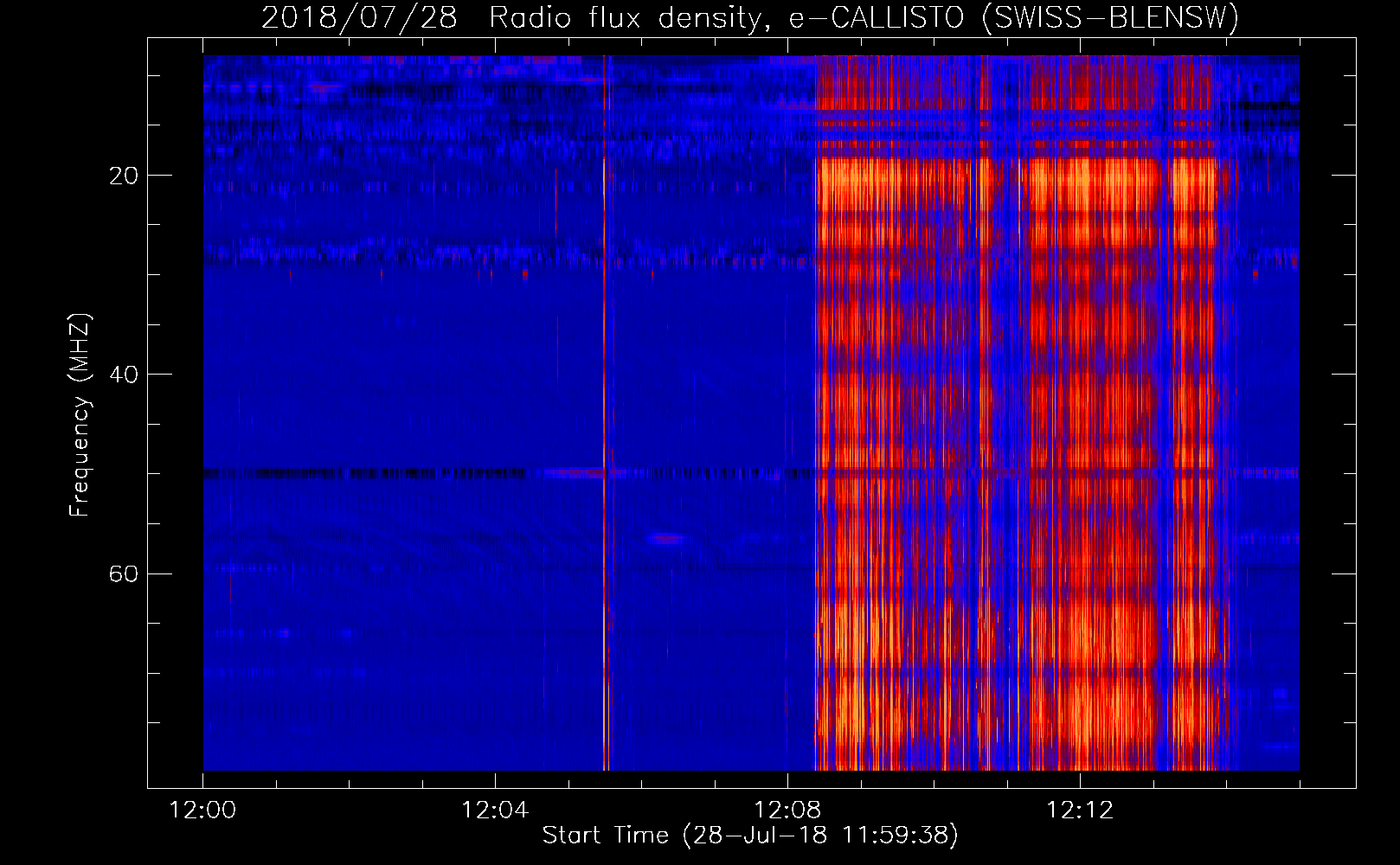The width and height of the screenshot is (1400, 865).
Task: Click the plot title starting 2018/07/28
Action: [x=750, y=17]
